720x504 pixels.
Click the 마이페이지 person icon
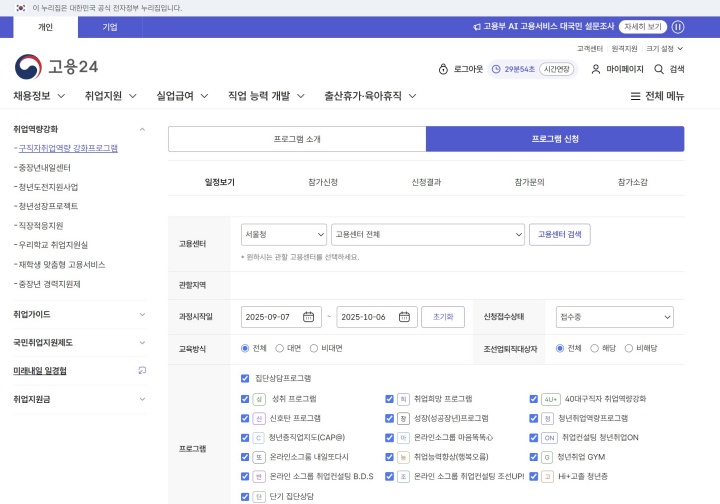596,69
